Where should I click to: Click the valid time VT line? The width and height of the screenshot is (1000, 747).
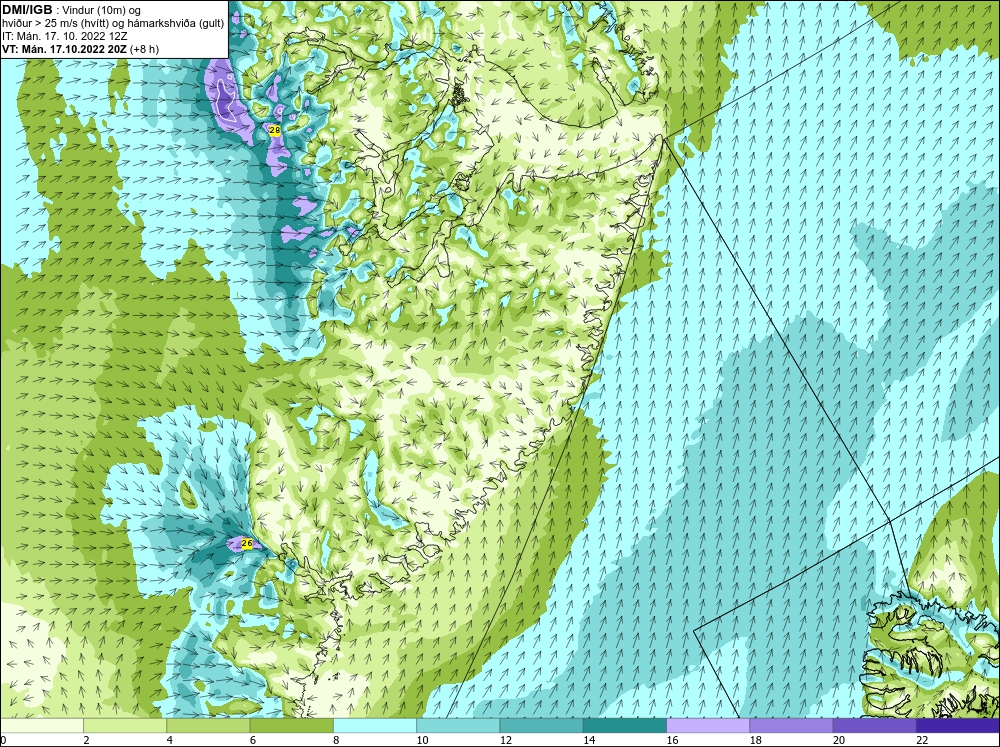coord(81,49)
